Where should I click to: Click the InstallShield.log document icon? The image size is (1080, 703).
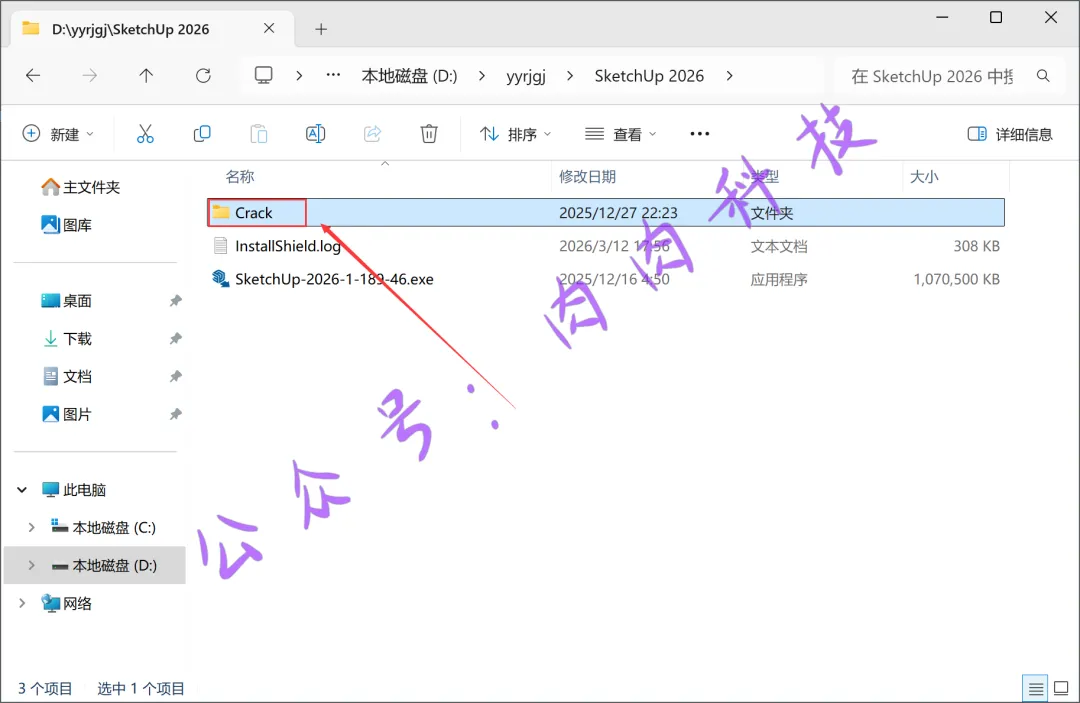tap(220, 246)
